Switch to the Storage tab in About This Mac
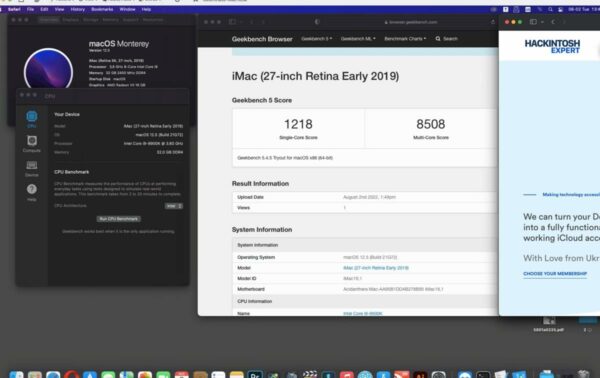Screen dimensions: 600x378 point(91,20)
